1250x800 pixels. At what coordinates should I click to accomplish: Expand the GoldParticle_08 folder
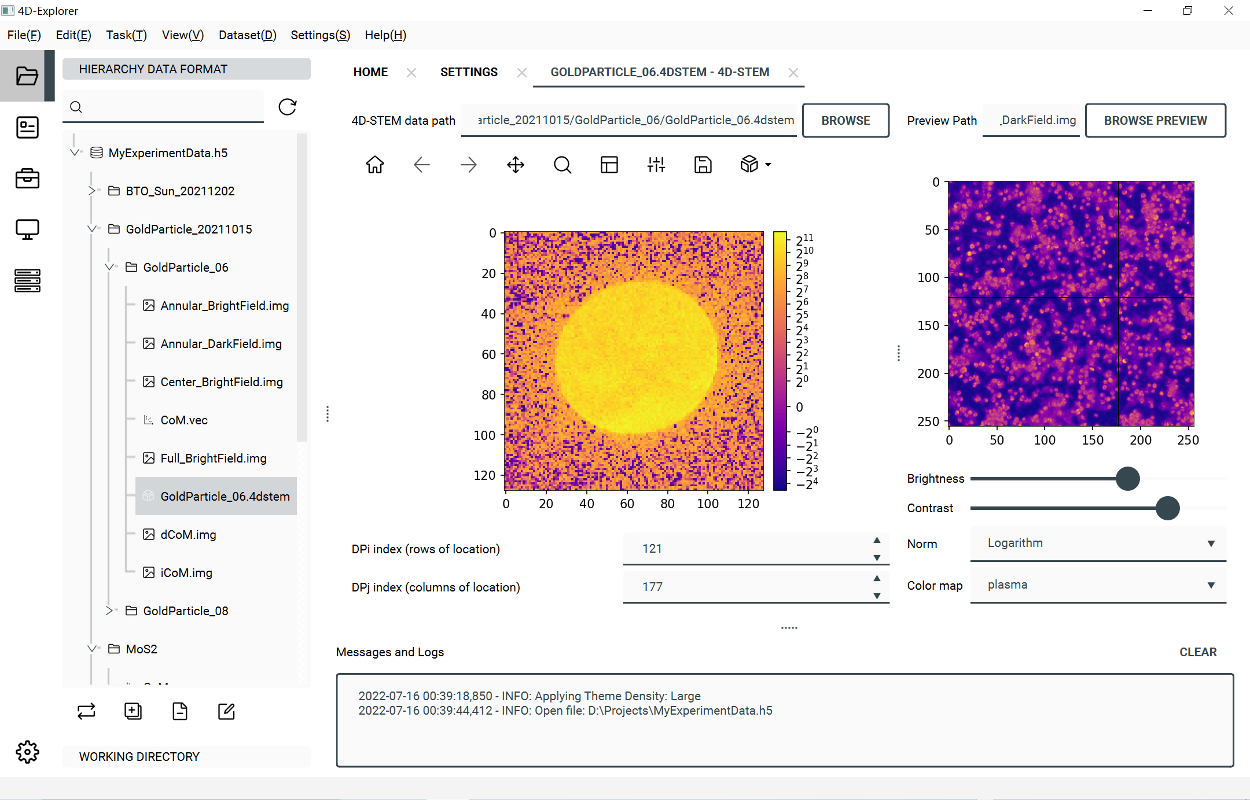tap(110, 611)
